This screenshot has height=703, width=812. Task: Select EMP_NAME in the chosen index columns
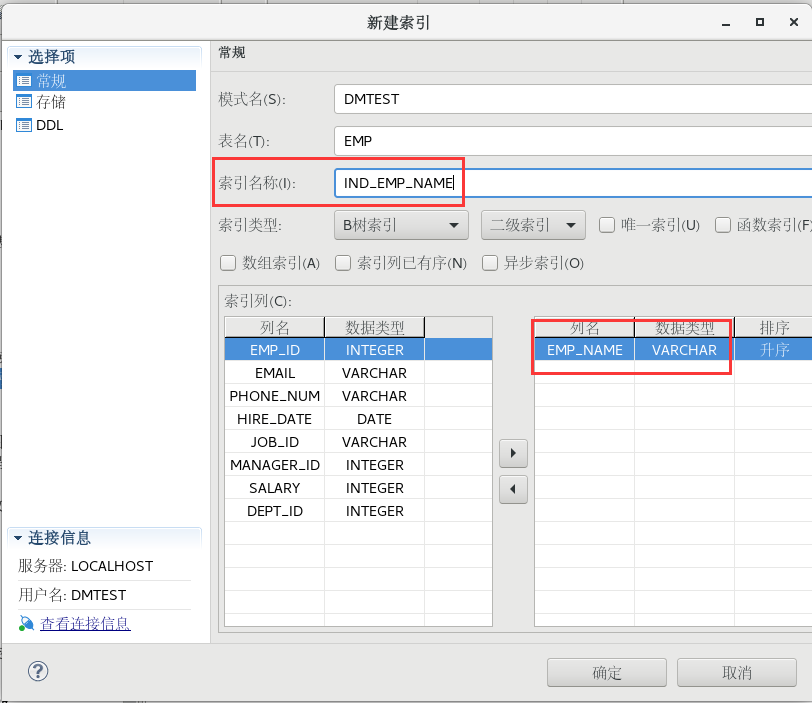tap(585, 350)
